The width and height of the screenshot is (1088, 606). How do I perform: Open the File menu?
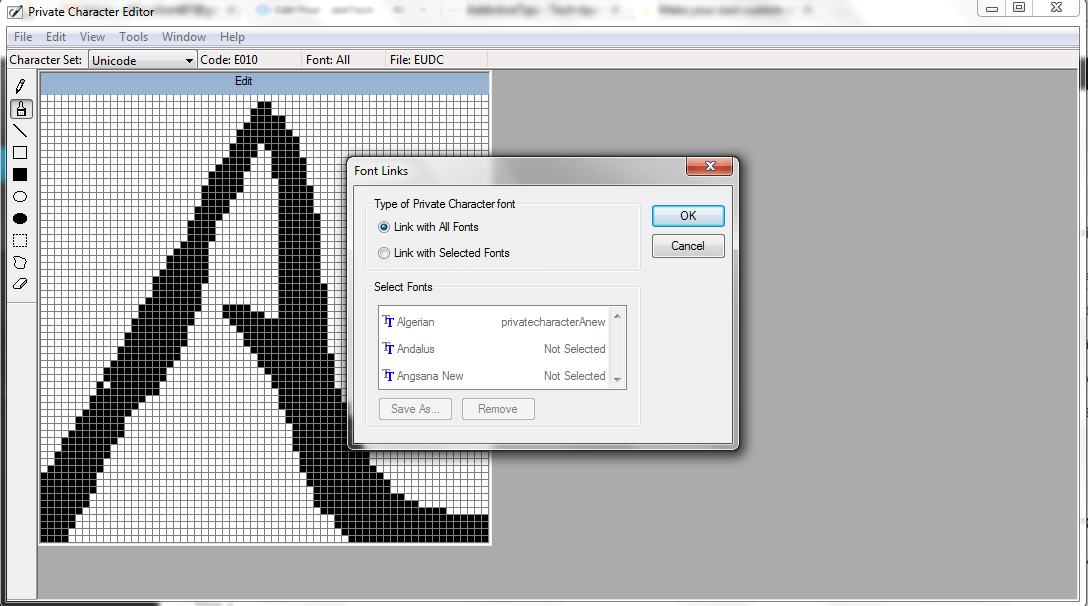[23, 37]
